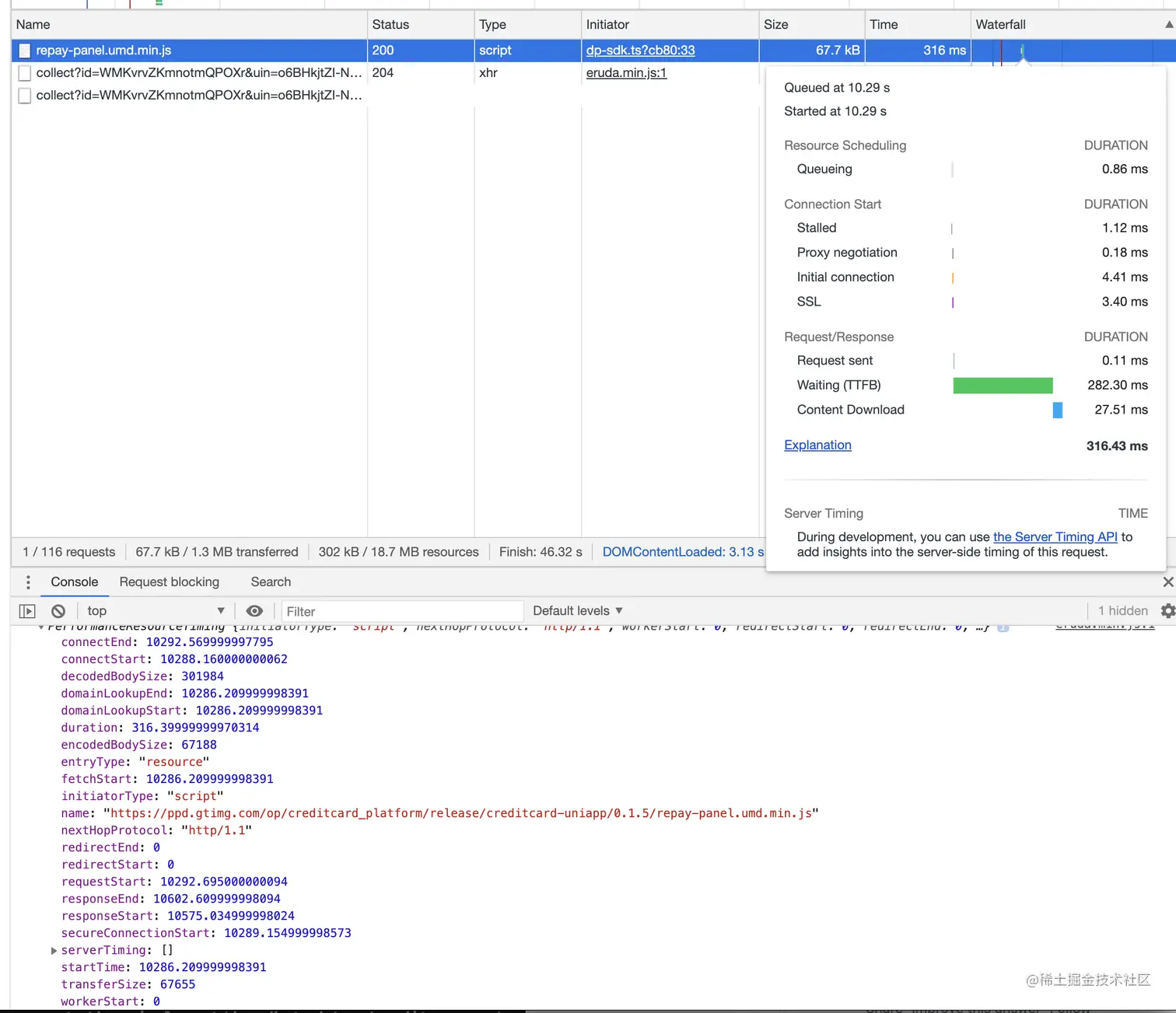
Task: Click the transferSize value 67655
Action: (x=177, y=984)
